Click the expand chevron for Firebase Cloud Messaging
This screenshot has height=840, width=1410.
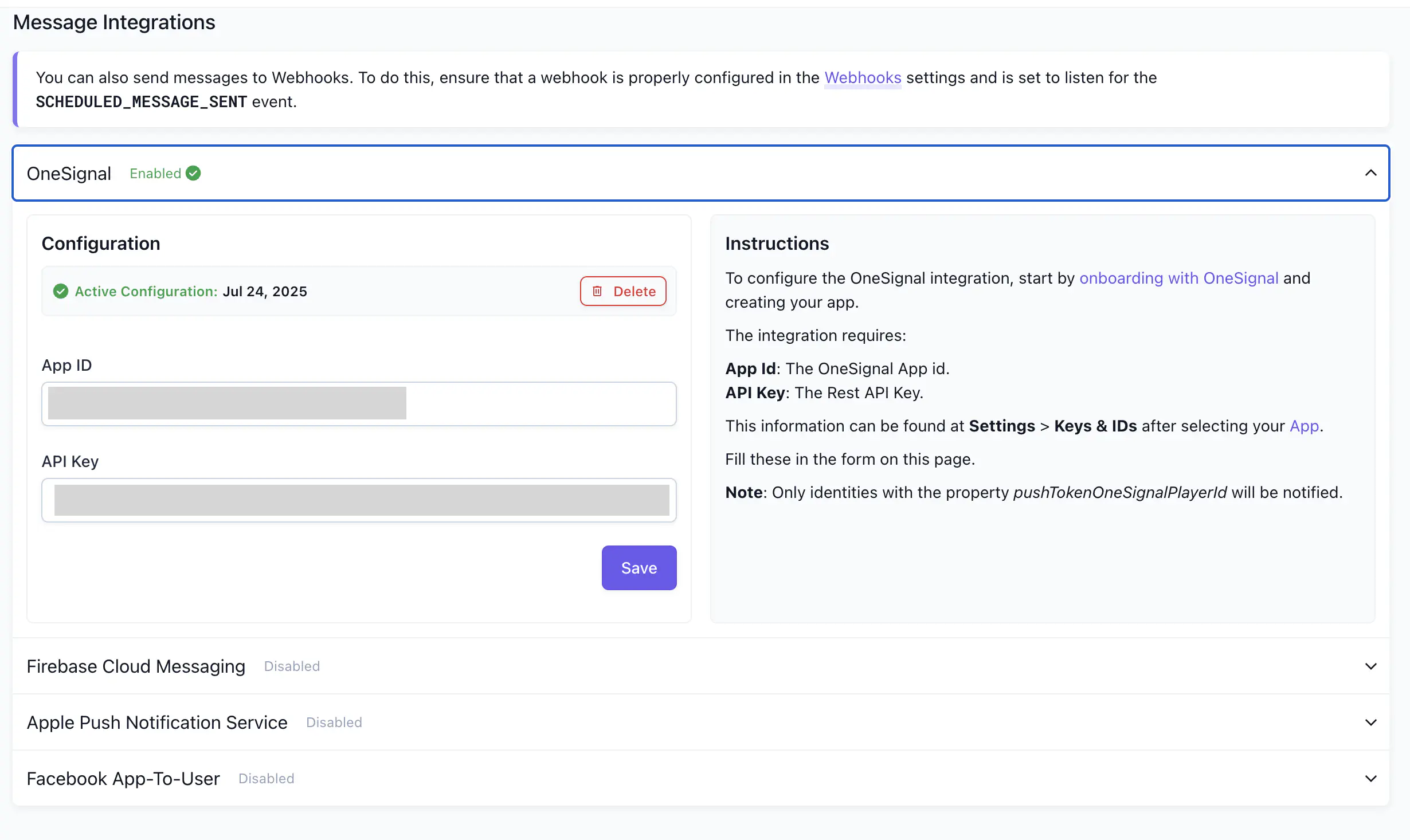1371,666
